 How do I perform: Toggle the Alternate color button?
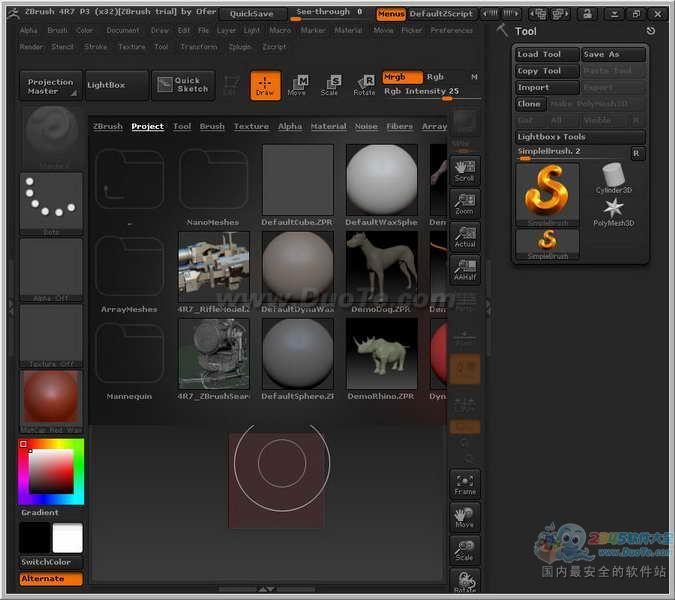51,579
